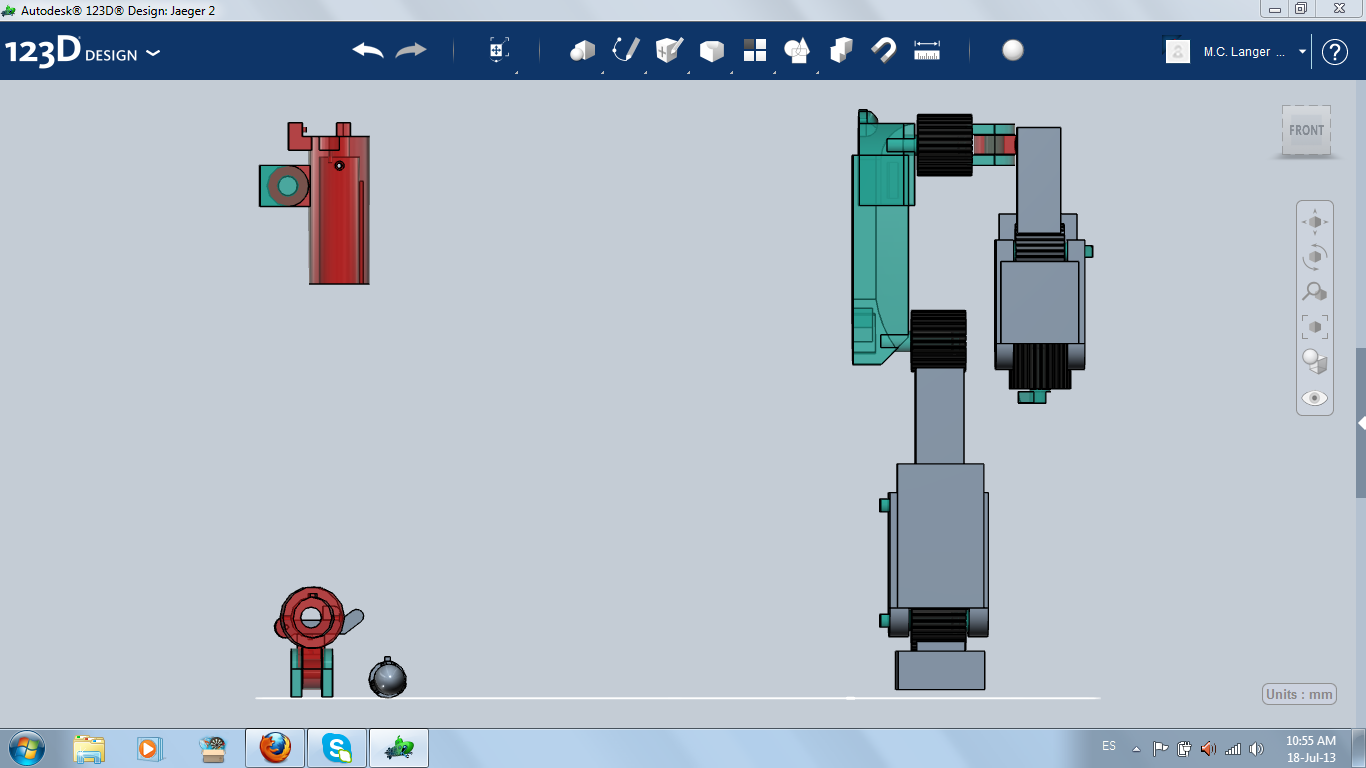Launch Windows Media Player from taskbar
The height and width of the screenshot is (768, 1366).
click(x=149, y=748)
